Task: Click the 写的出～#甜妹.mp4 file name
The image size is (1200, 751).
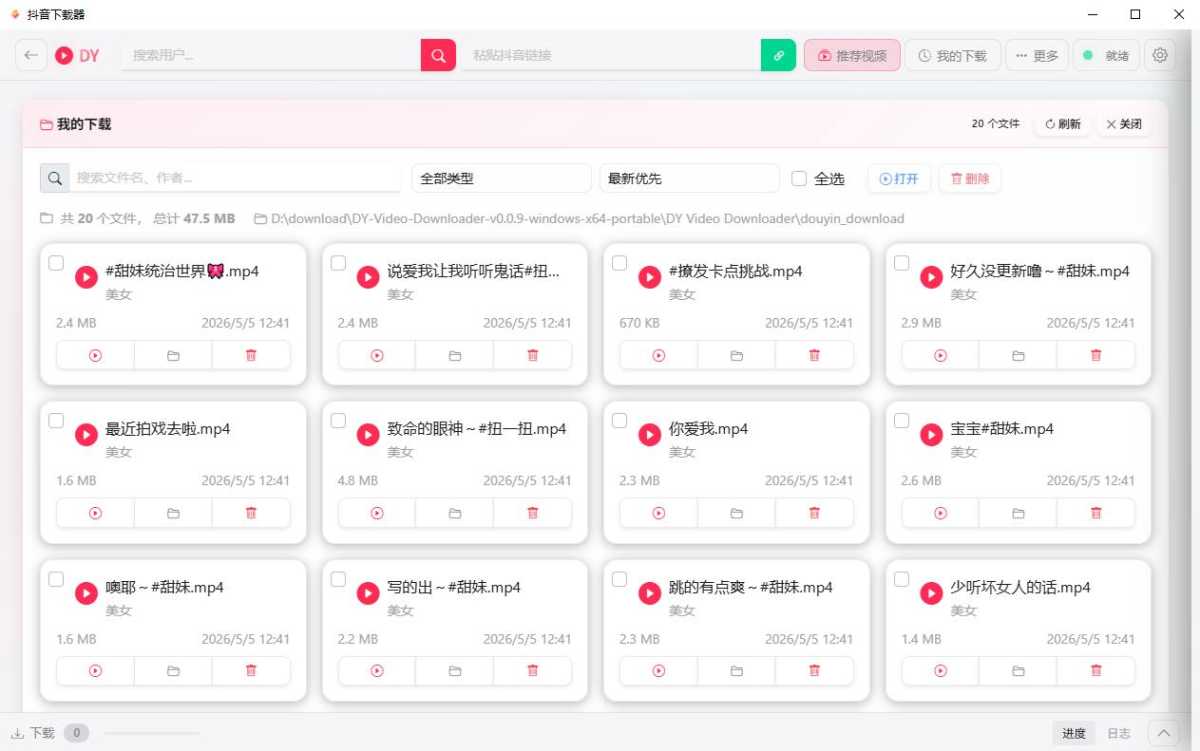Action: pyautogui.click(x=454, y=587)
